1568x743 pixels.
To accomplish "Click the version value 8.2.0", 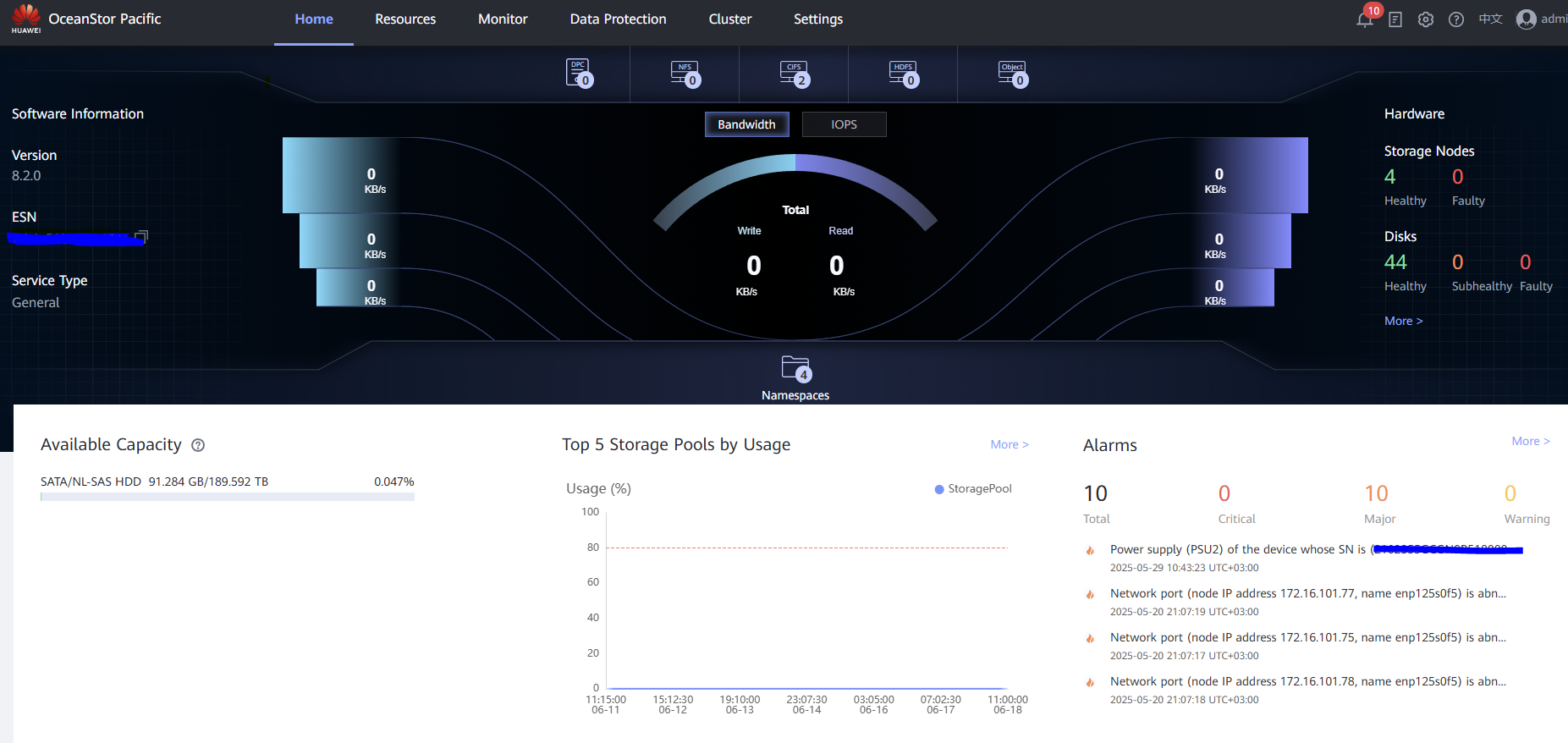I will click(x=26, y=175).
